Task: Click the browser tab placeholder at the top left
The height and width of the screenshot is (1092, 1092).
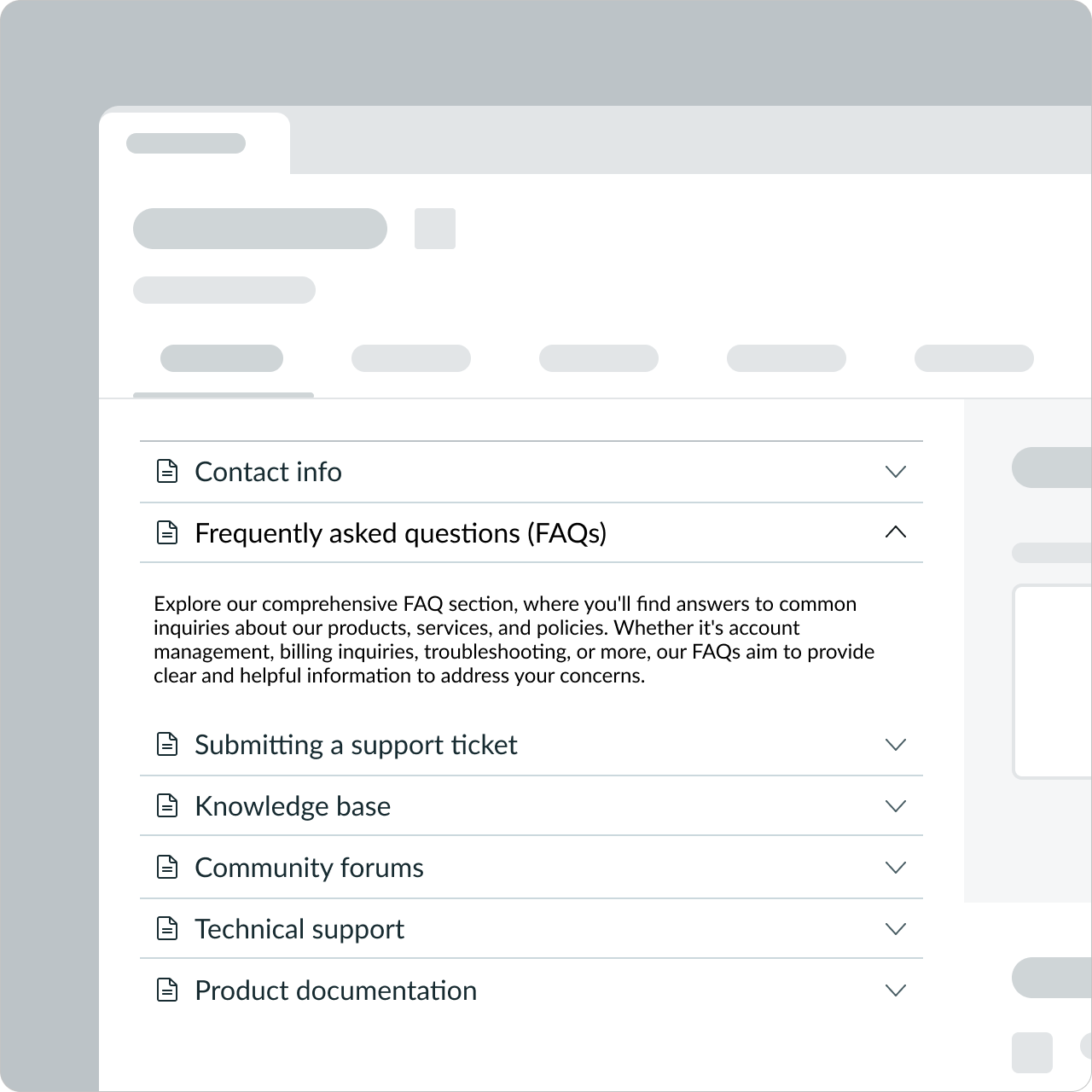Action: tap(187, 142)
